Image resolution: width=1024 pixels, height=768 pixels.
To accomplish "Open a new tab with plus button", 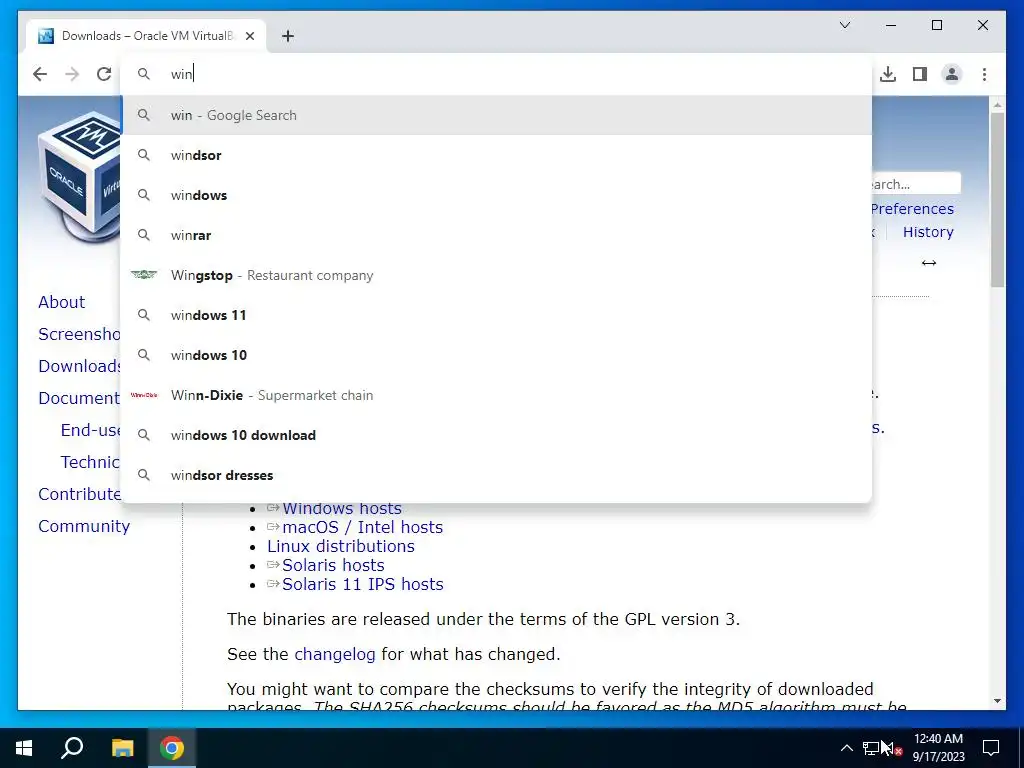I will (288, 36).
